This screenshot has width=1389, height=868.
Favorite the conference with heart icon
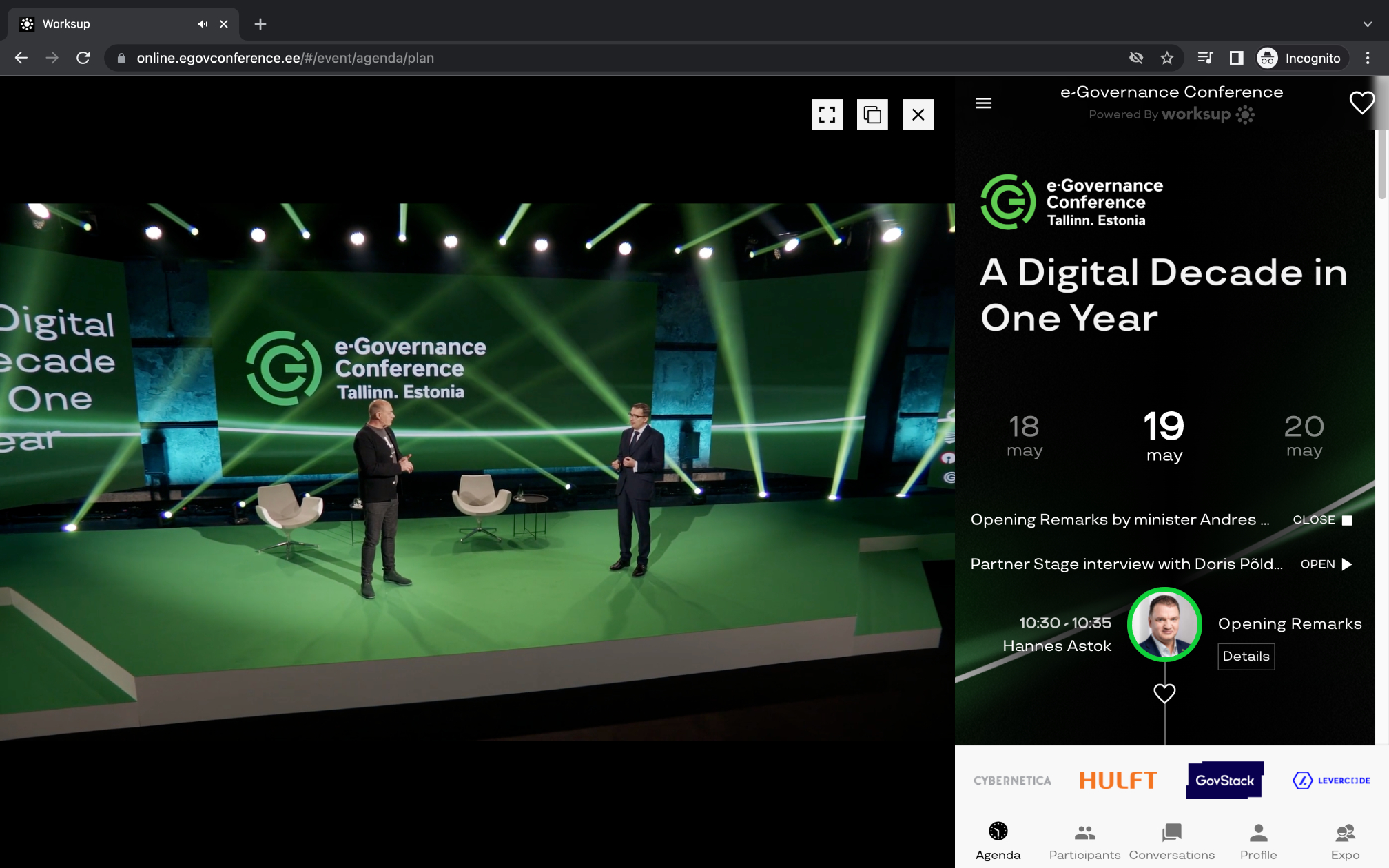pyautogui.click(x=1361, y=103)
